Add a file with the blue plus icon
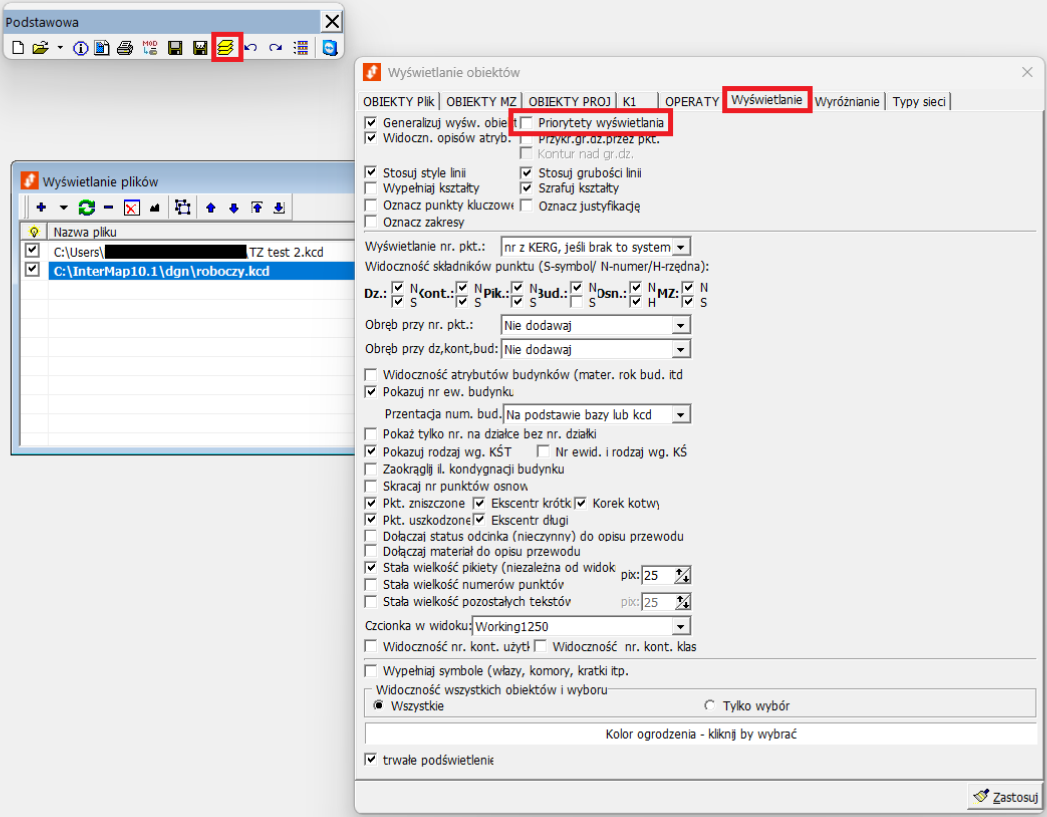 [x=41, y=207]
